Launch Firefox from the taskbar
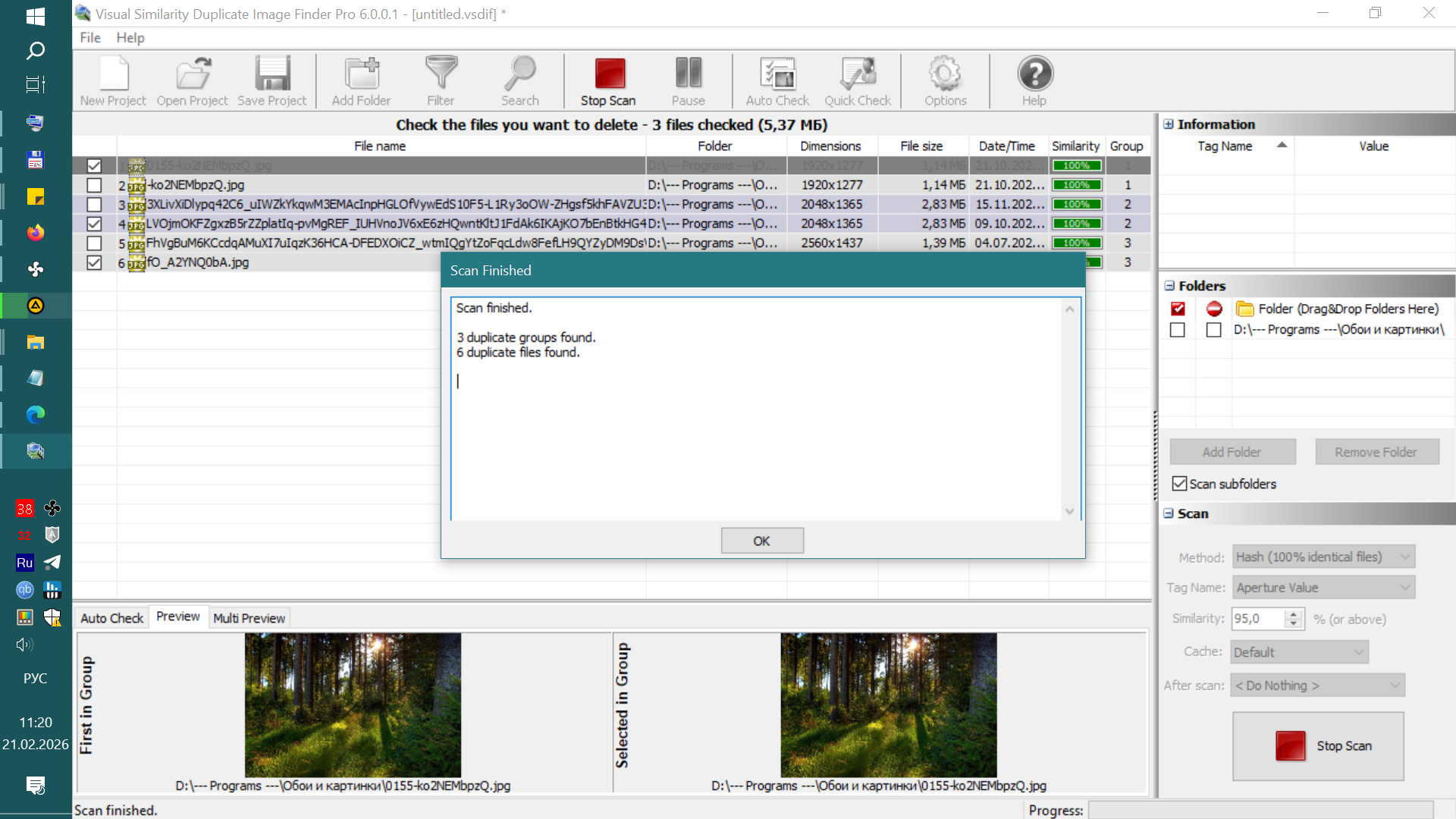This screenshot has width=1456, height=819. pos(36,233)
